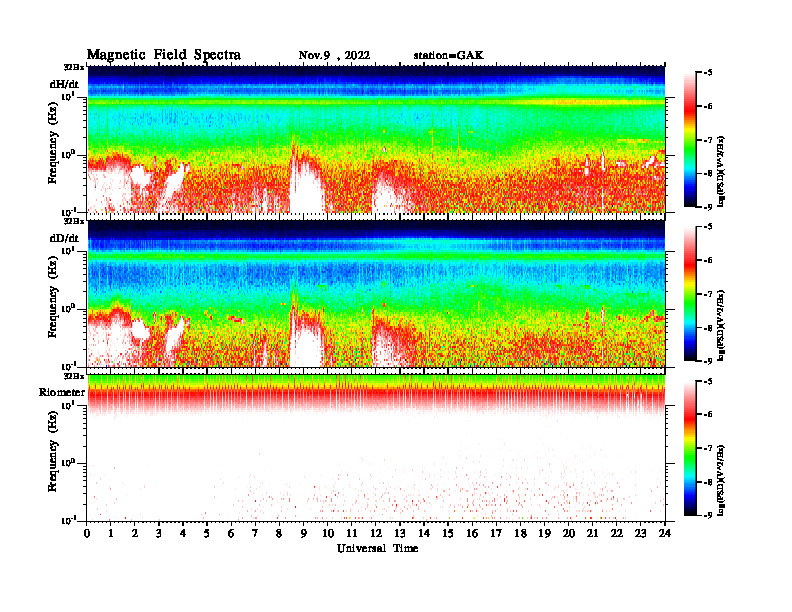Click the -6 value on the Riometer color scale
Image resolution: width=792 pixels, height=612 pixels.
(x=708, y=415)
